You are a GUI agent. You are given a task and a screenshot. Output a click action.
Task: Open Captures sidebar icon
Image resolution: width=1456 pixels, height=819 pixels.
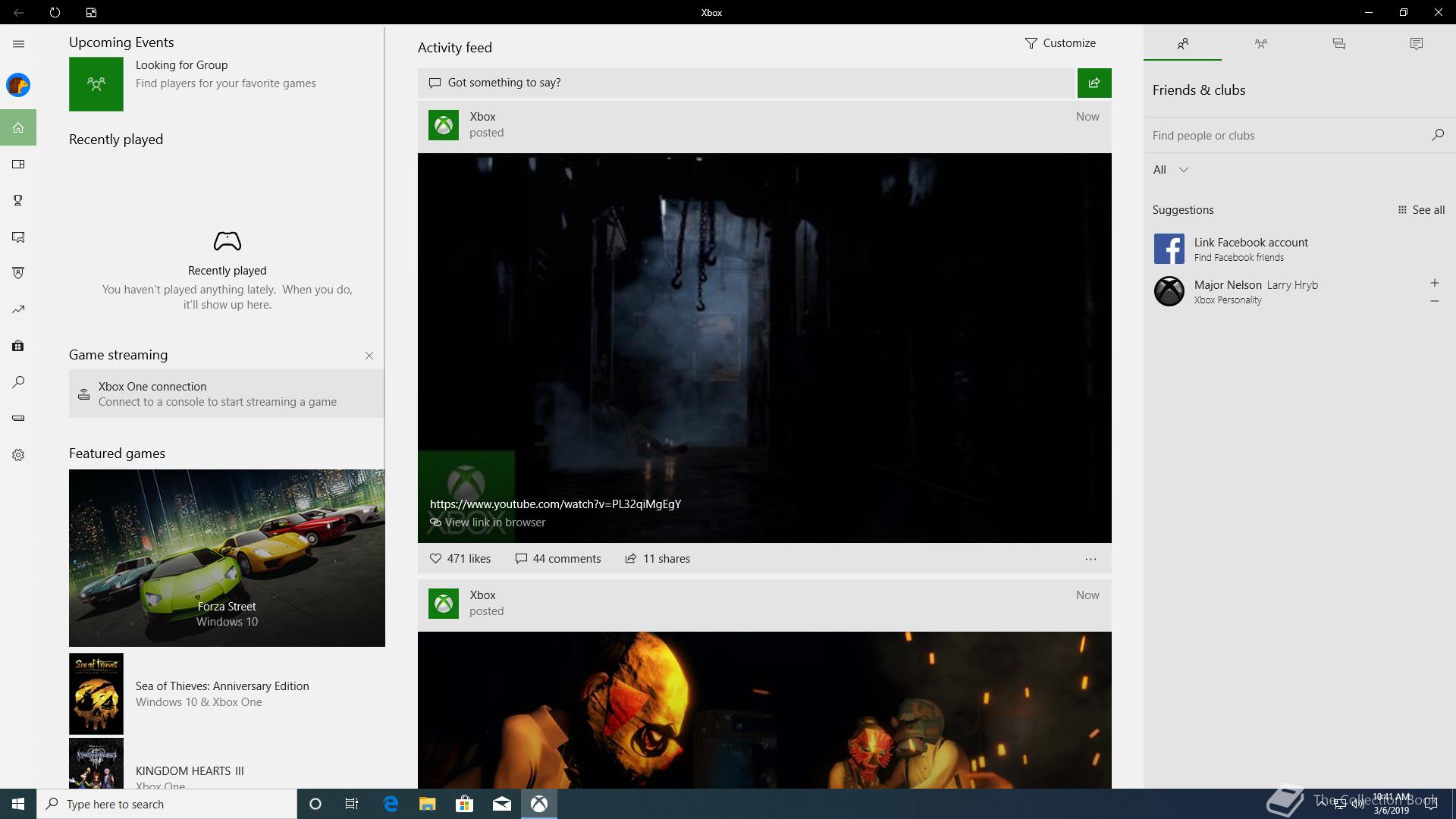pos(18,237)
